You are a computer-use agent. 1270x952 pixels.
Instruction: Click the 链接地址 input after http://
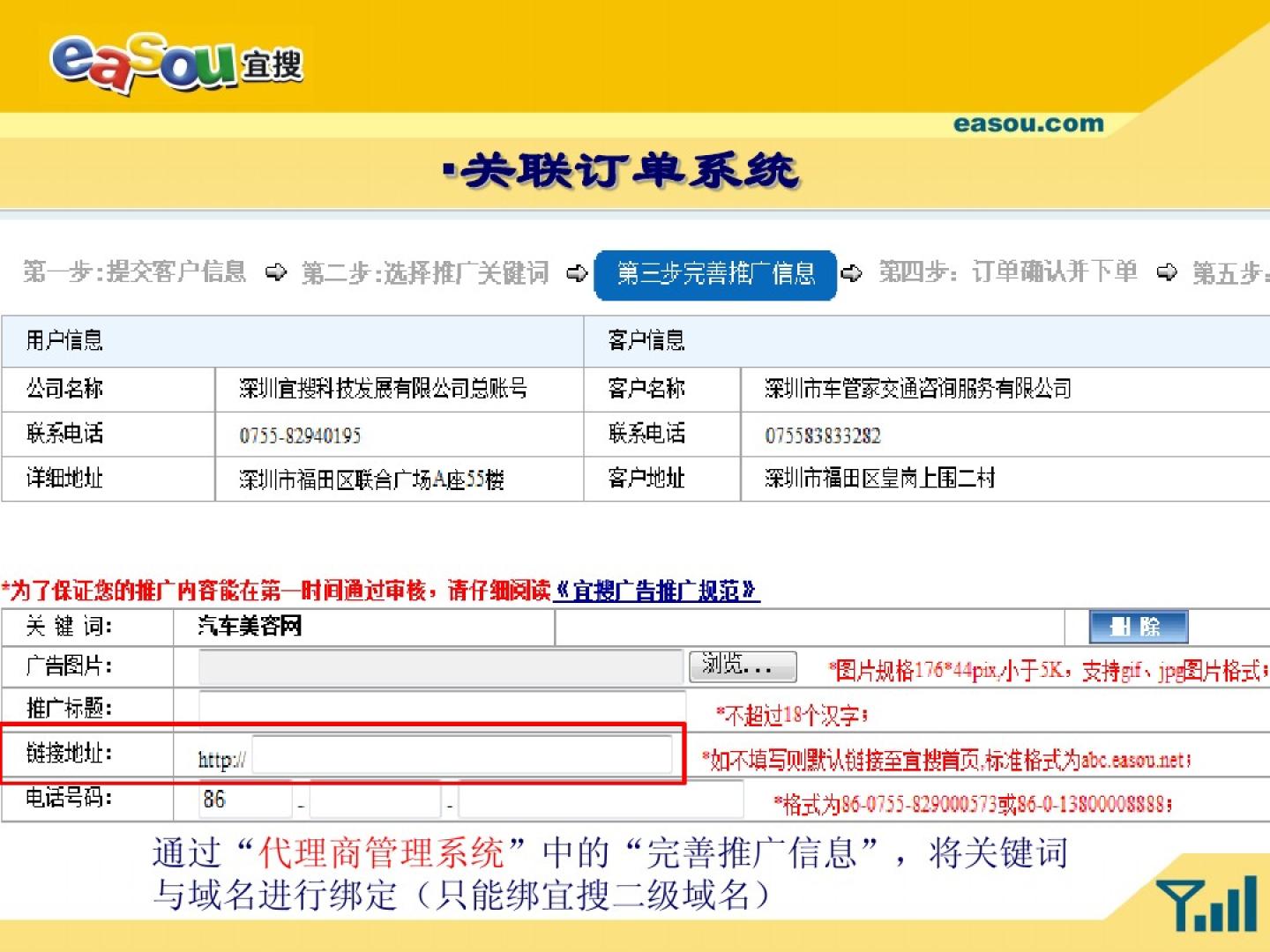[462, 755]
